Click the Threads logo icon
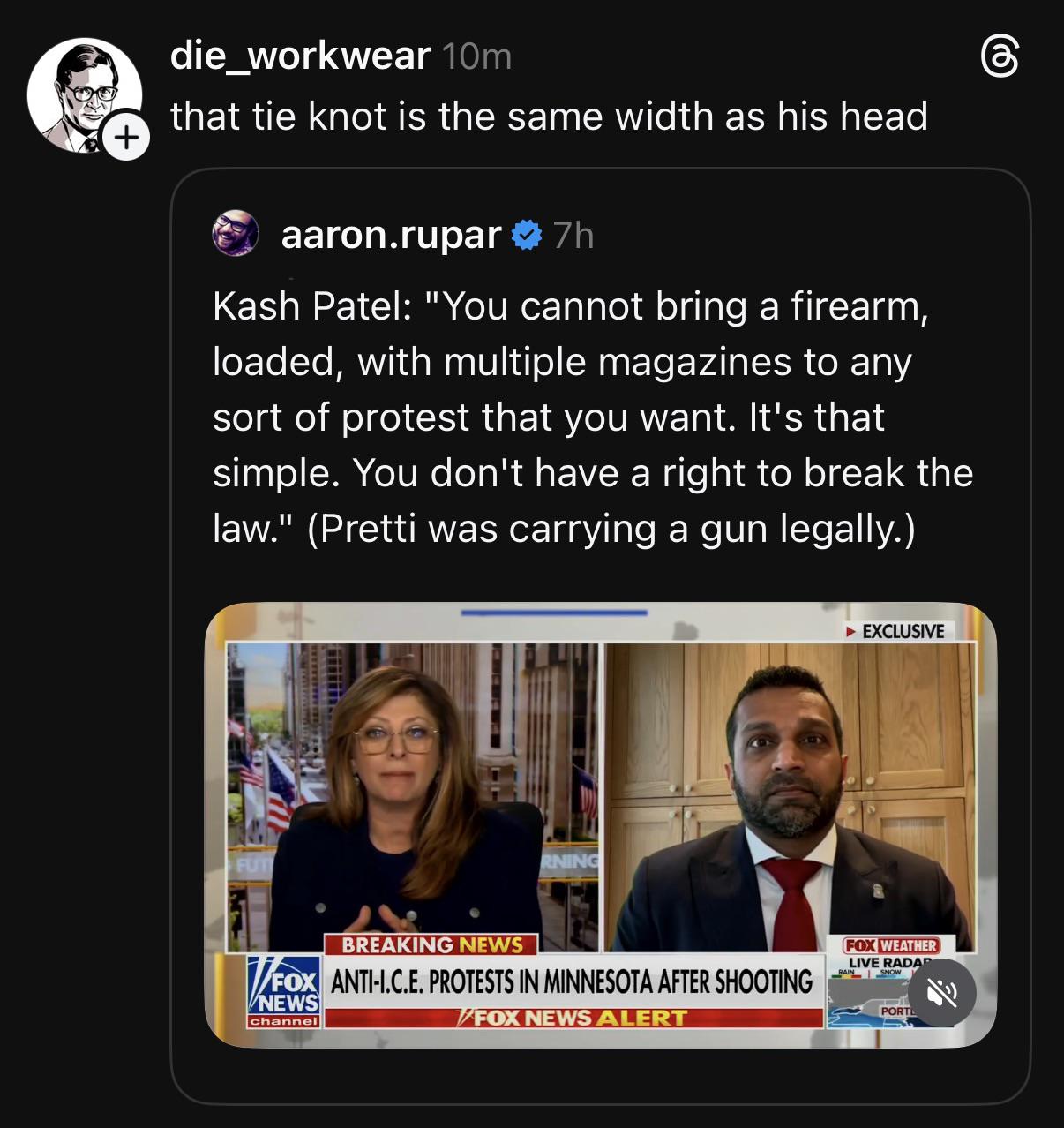 click(1000, 57)
